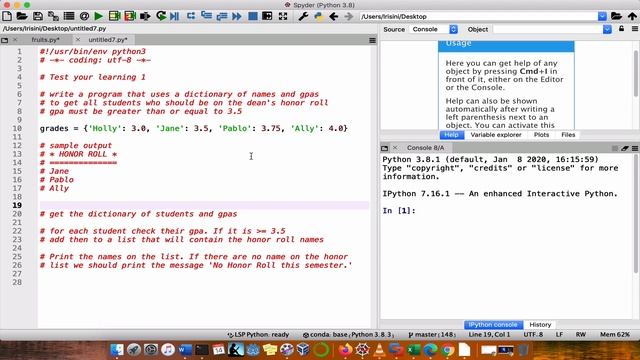Step over the current line in the debugger
Viewport: 640px width, 360px height.
click(191, 16)
